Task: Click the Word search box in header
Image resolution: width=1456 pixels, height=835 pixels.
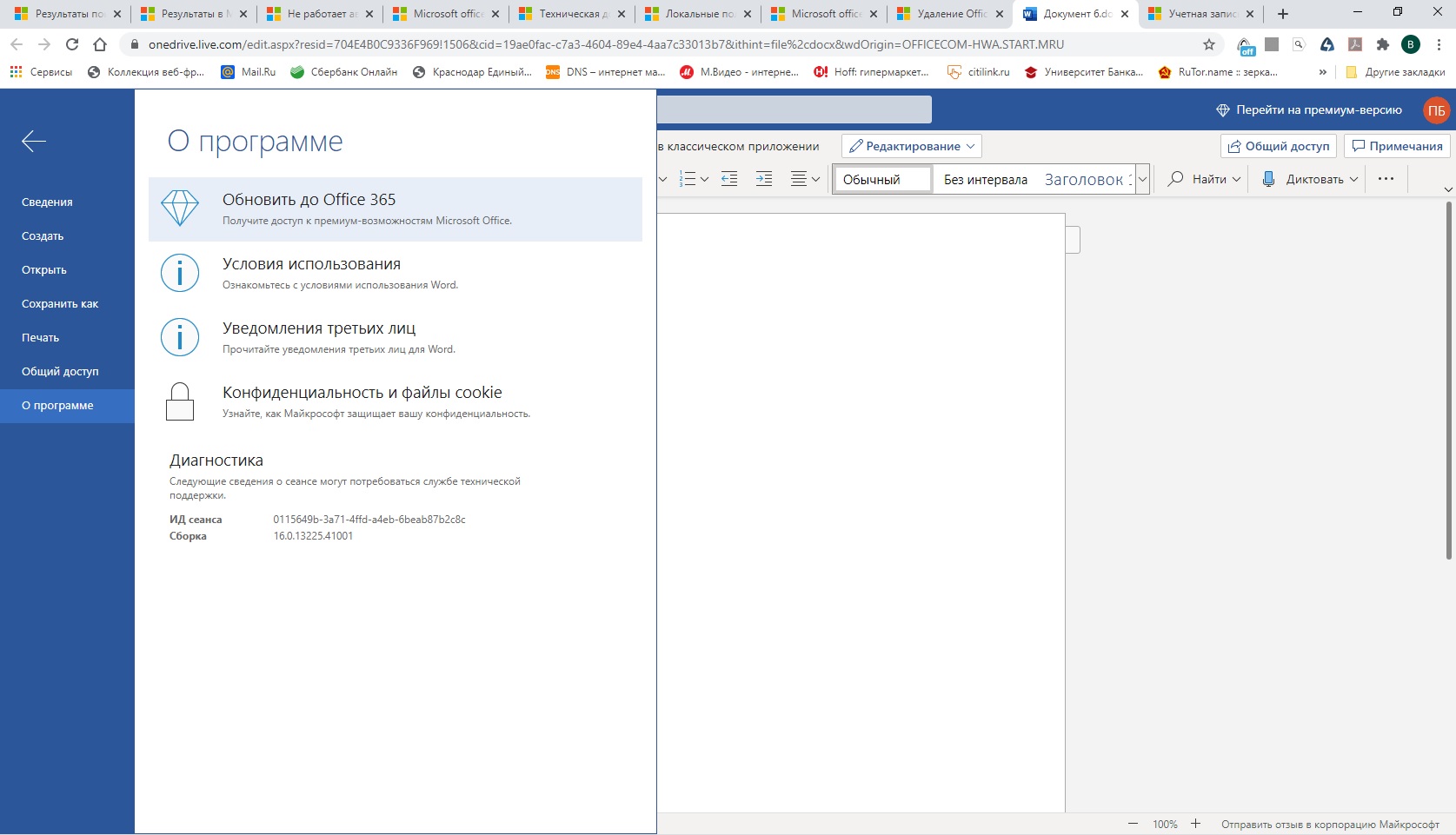Action: [794, 109]
